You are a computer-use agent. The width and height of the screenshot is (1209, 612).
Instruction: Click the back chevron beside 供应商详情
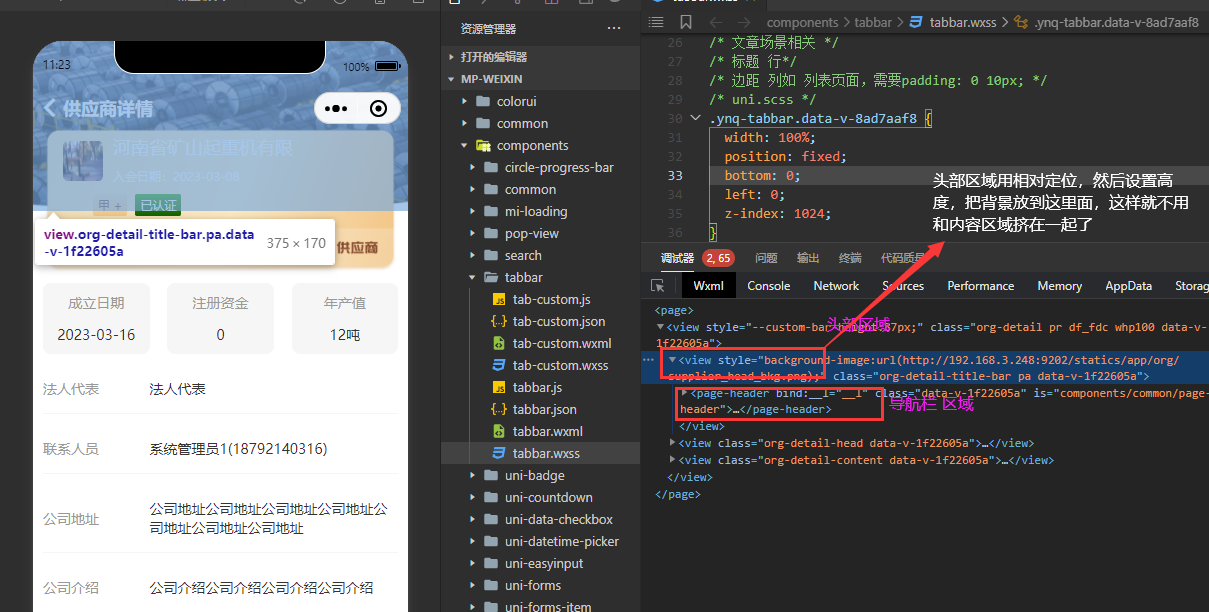pyautogui.click(x=49, y=108)
